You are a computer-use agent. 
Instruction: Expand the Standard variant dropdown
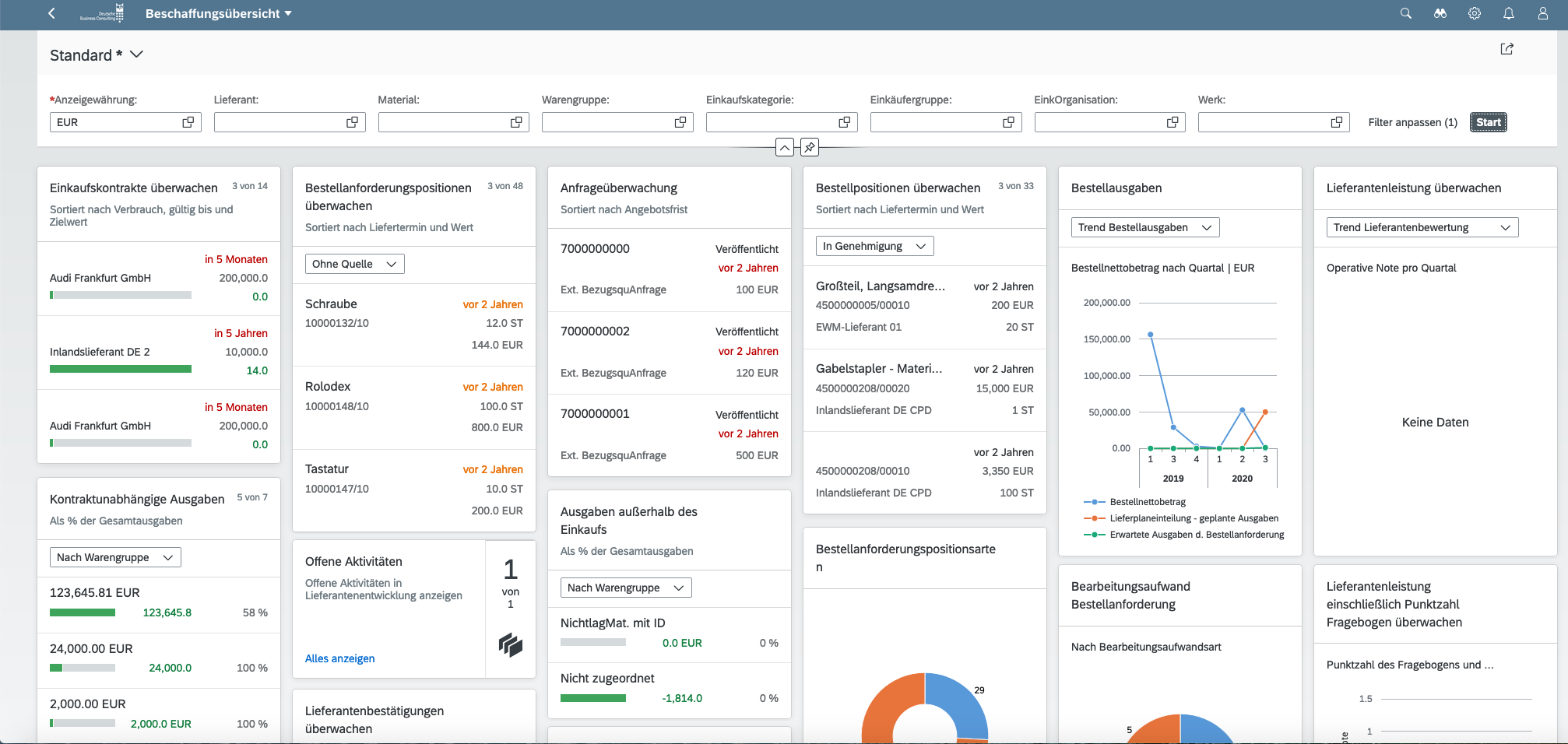136,54
